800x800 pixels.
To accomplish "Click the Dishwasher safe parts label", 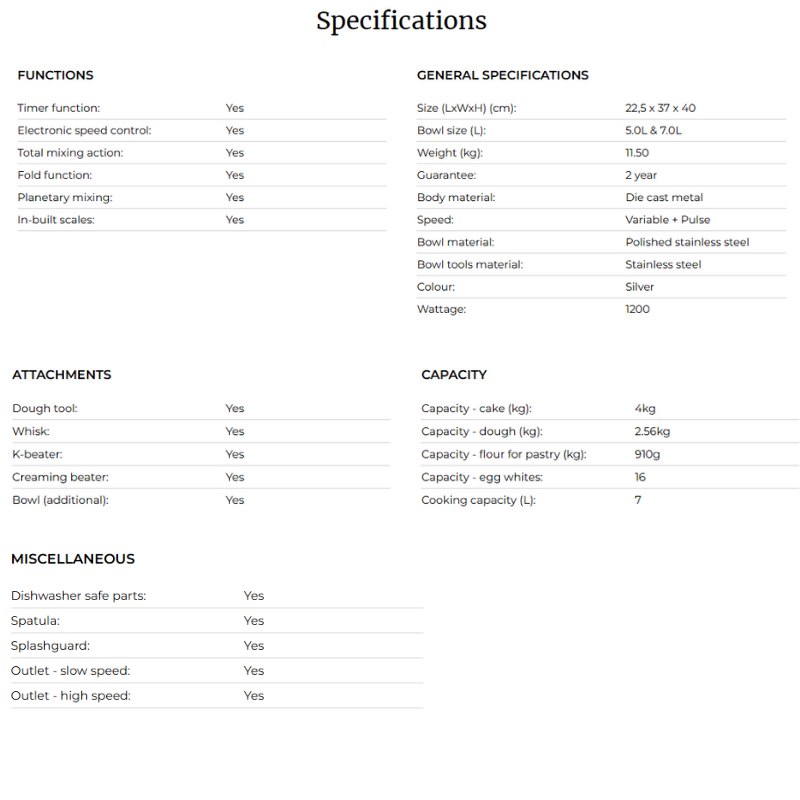I will click(x=78, y=596).
